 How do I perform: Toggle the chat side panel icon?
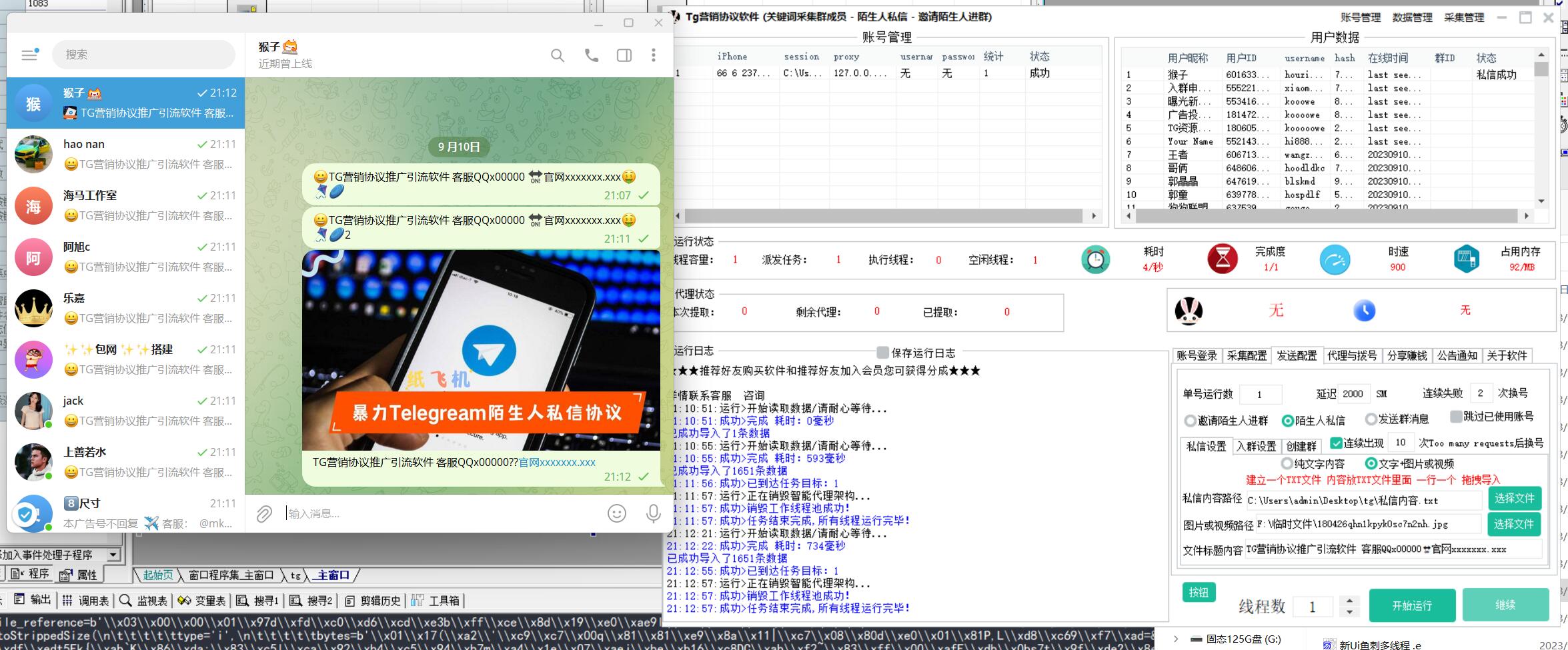click(x=624, y=55)
